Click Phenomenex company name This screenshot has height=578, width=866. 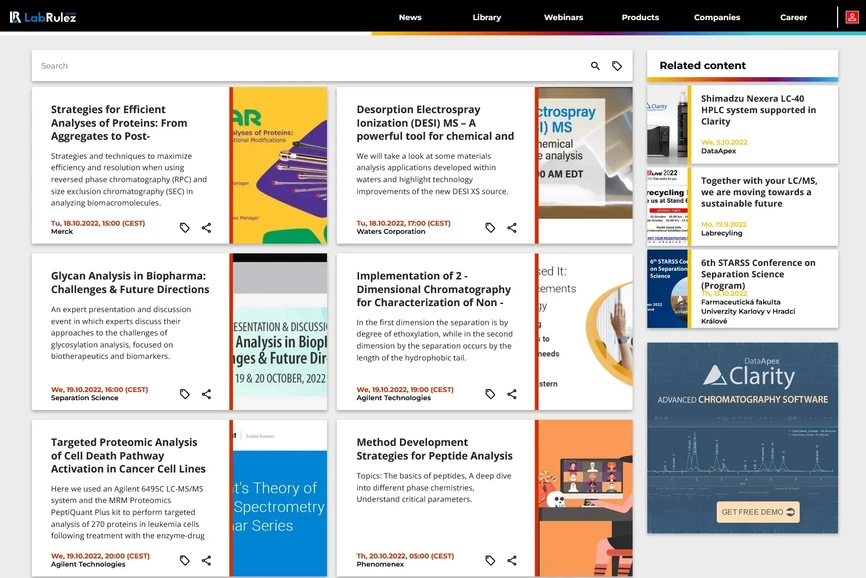(380, 564)
